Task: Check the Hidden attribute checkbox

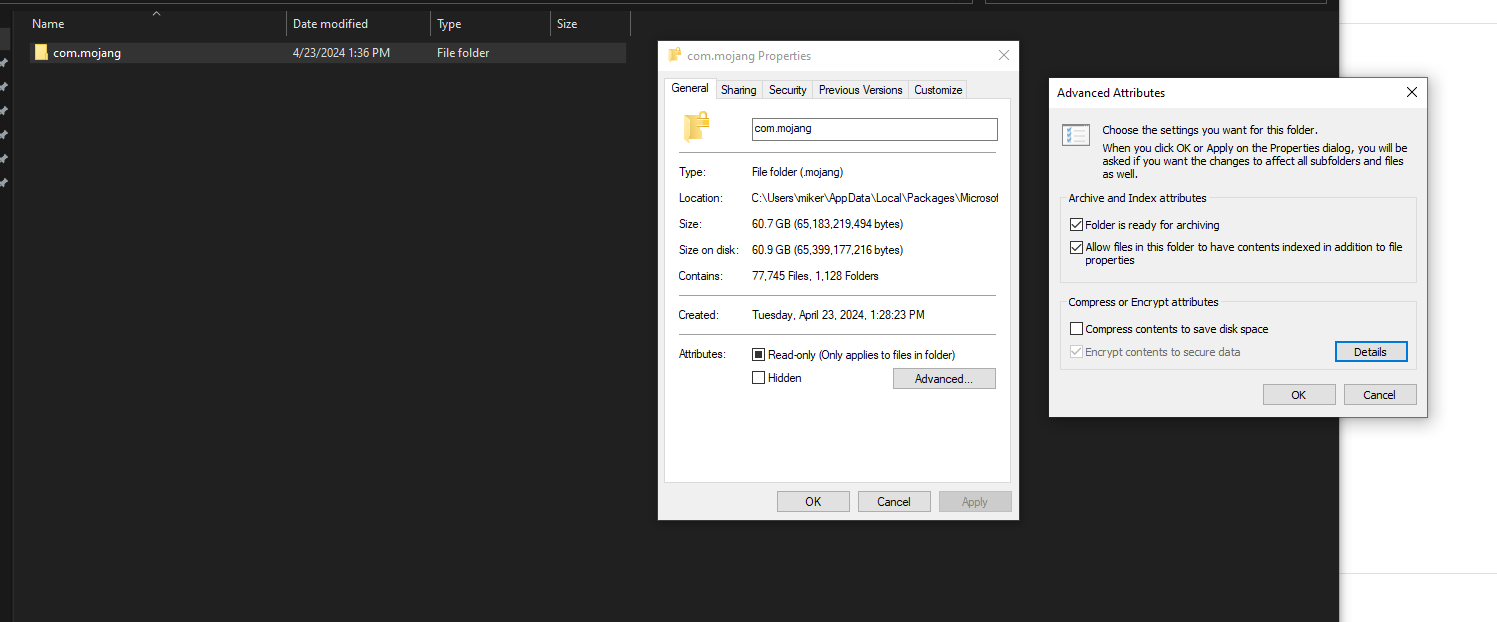Action: coord(758,378)
